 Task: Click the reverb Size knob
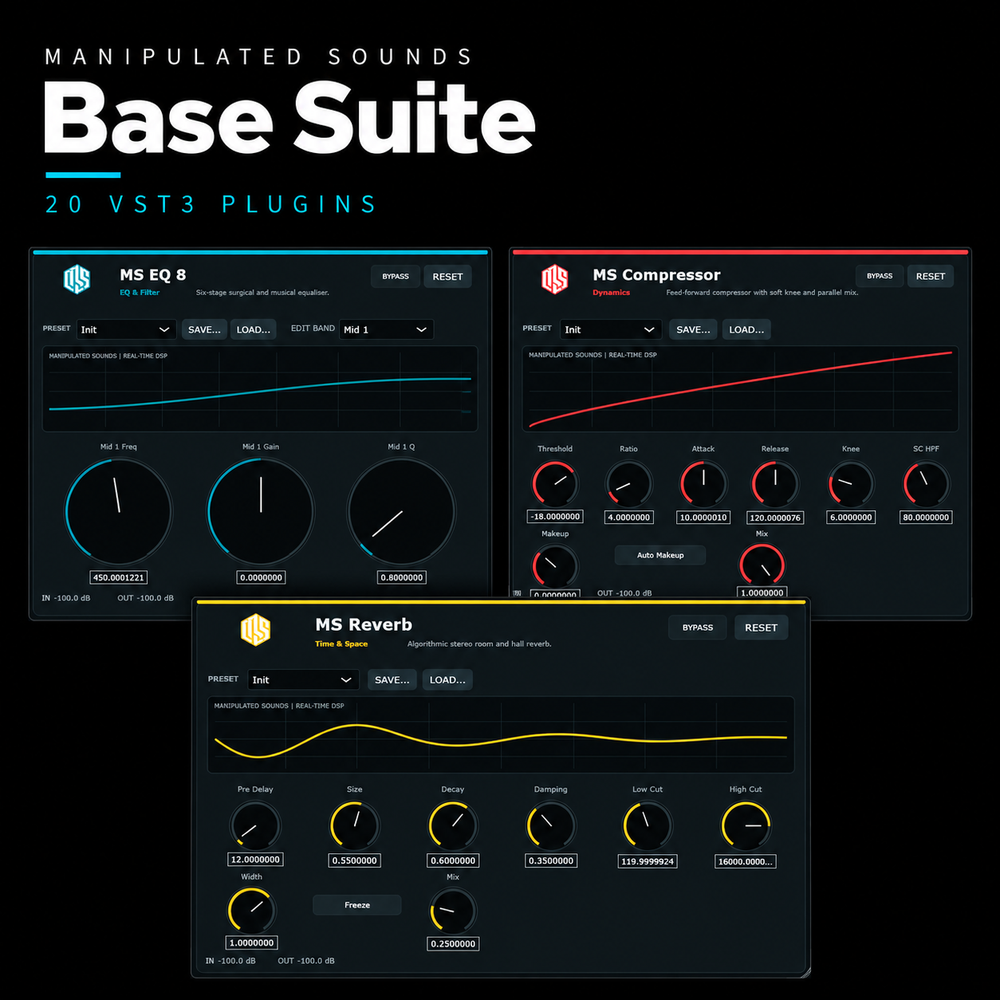coord(355,826)
